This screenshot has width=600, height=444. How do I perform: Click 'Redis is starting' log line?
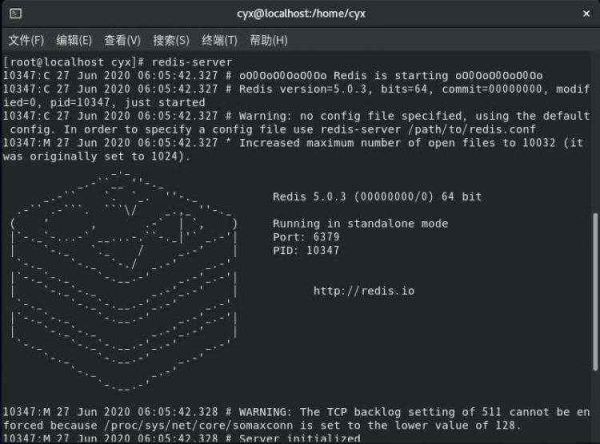point(273,75)
